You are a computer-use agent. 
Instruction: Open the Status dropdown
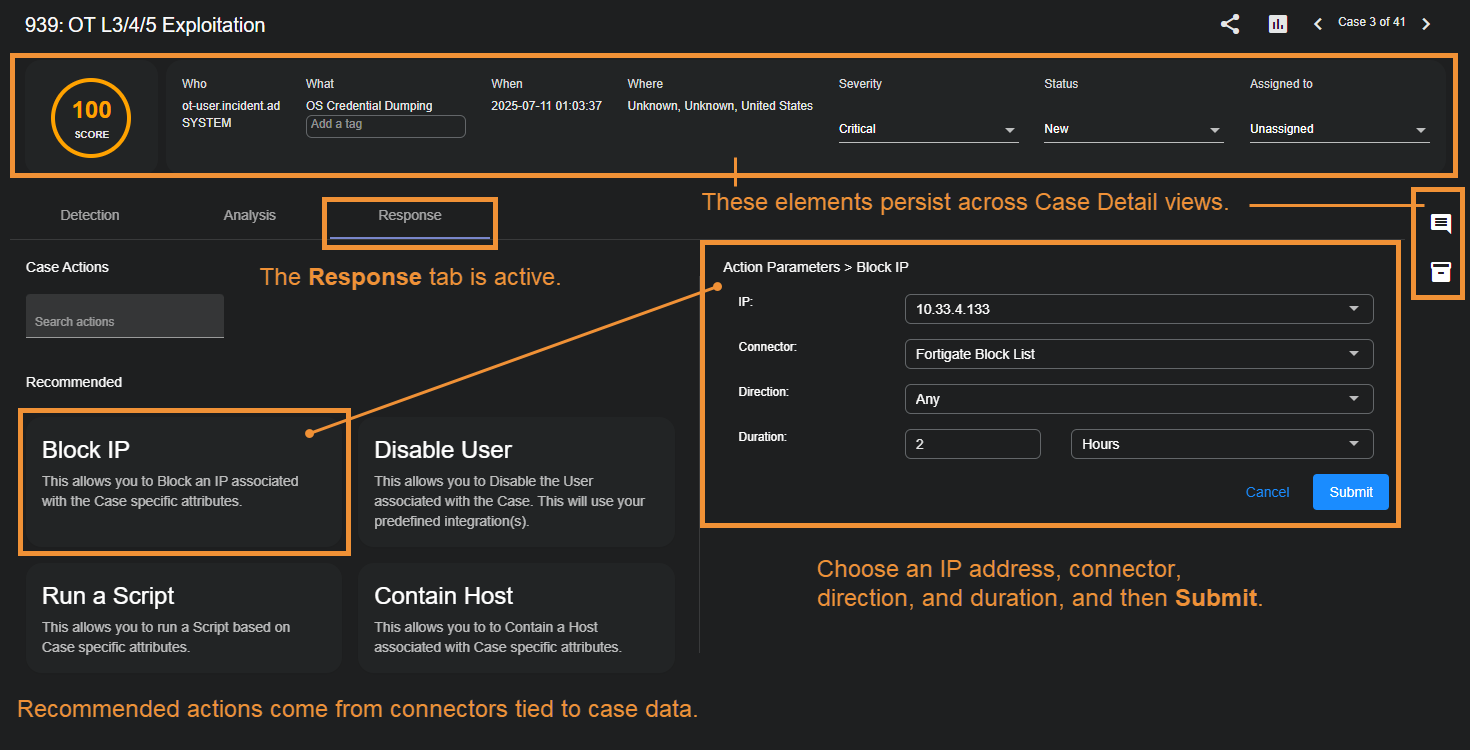click(x=1133, y=129)
